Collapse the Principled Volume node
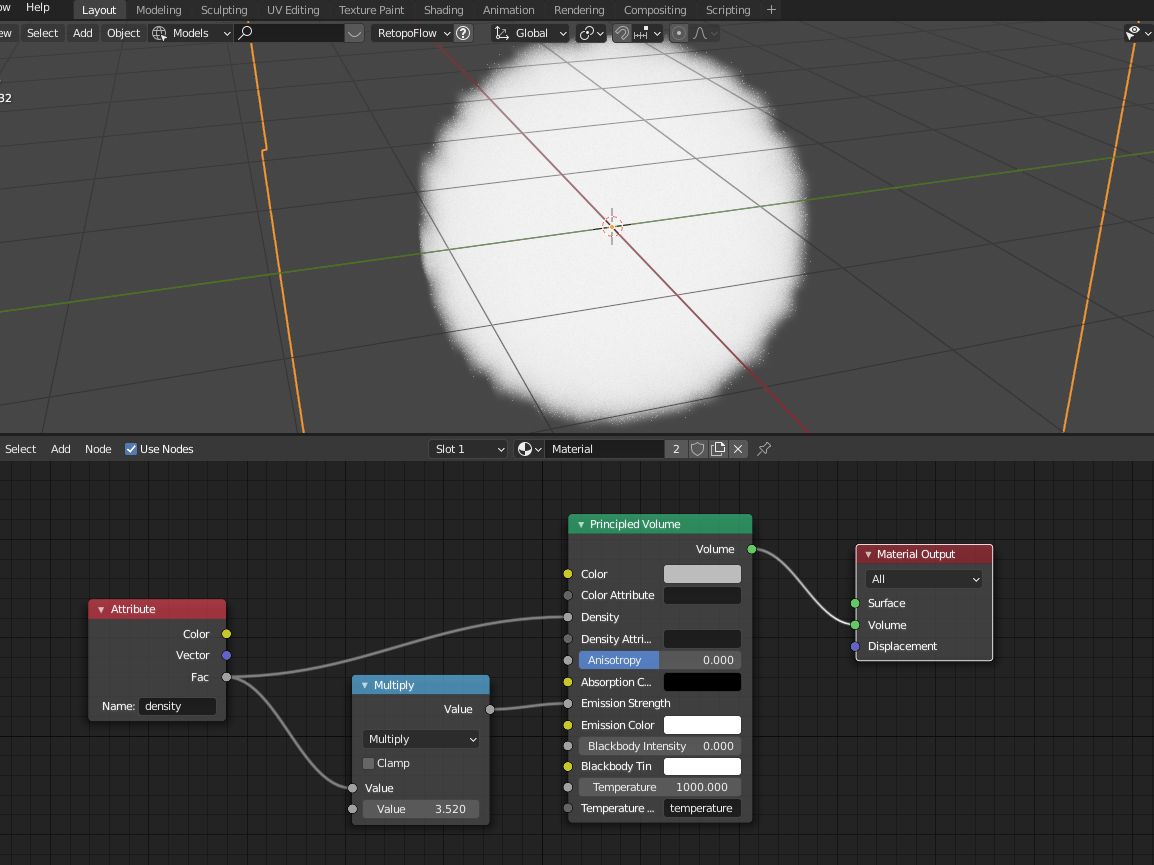 [x=581, y=525]
